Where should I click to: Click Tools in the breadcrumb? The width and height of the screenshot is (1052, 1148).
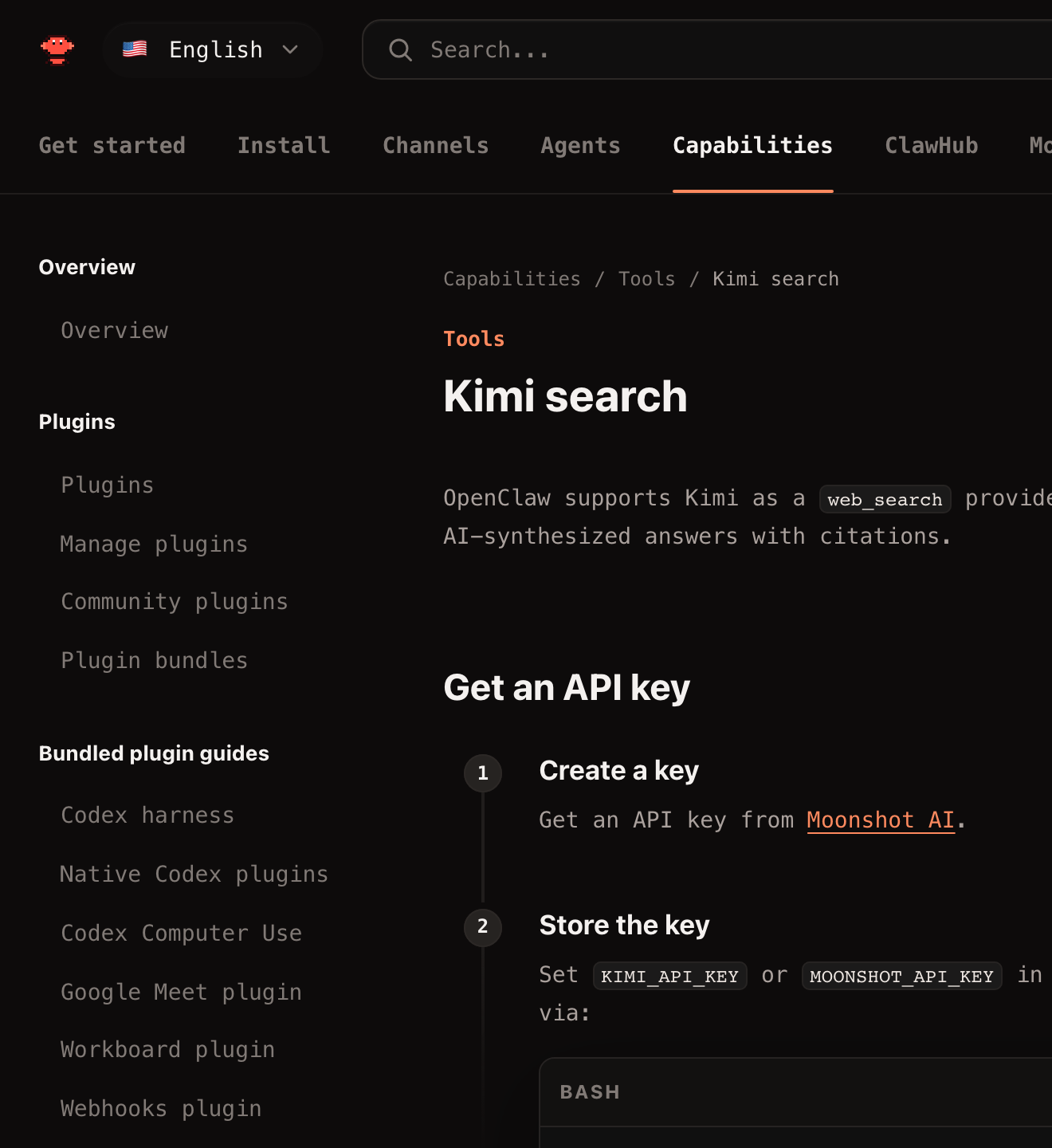646,279
